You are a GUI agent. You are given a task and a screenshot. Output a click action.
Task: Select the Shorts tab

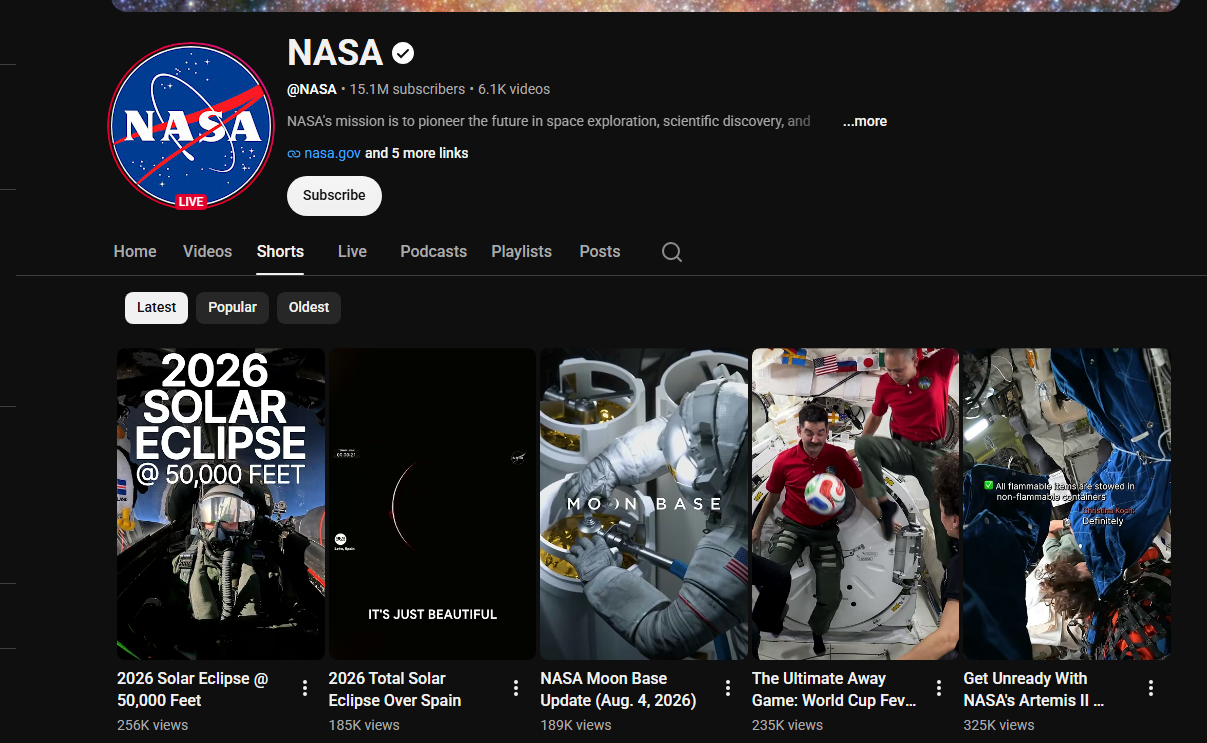pos(280,252)
